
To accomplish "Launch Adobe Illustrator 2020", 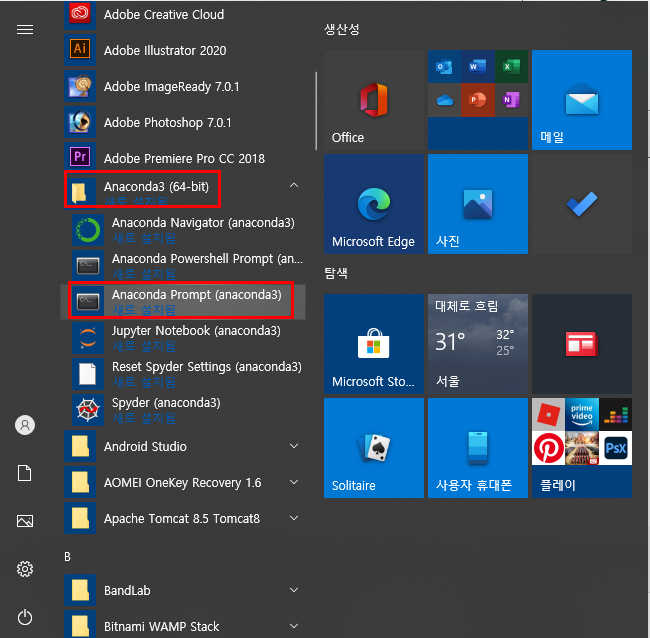I will click(x=185, y=50).
